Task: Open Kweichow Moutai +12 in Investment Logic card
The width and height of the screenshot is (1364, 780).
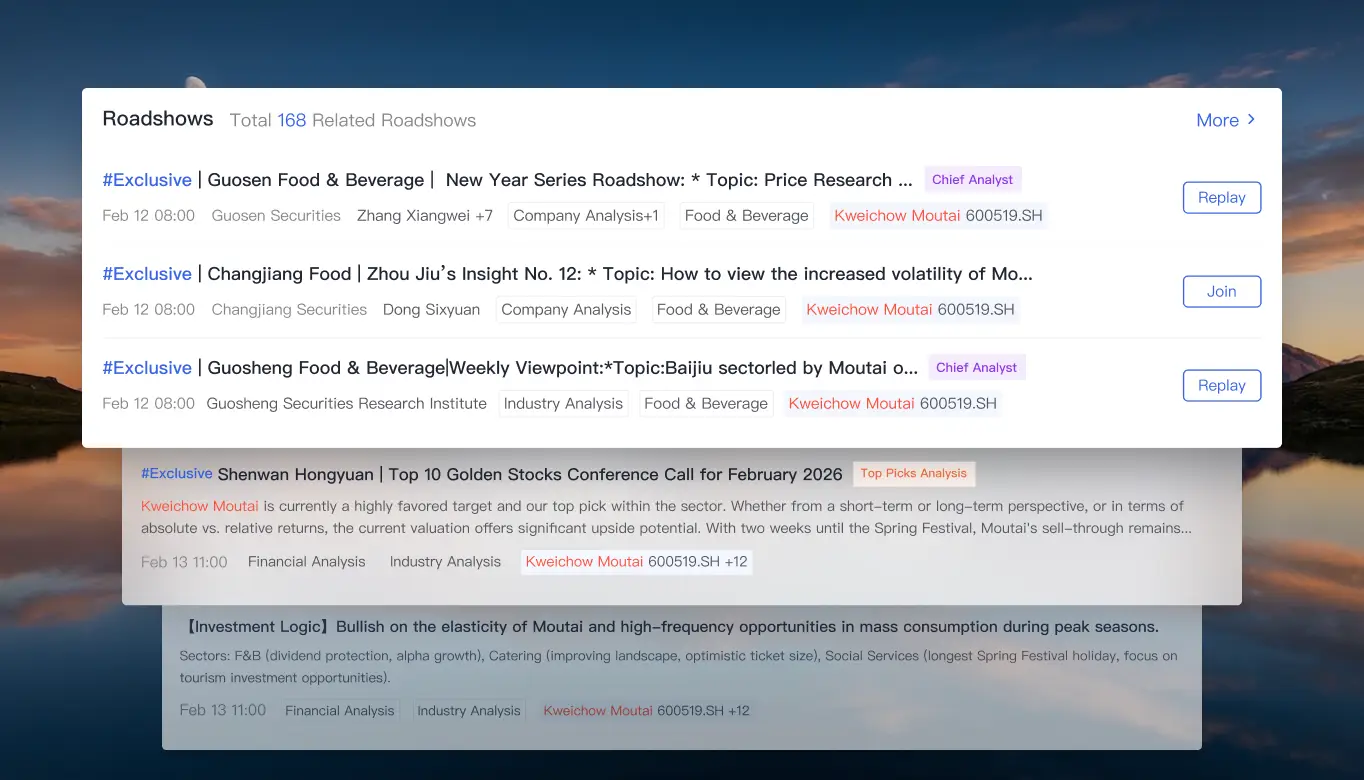Action: click(x=646, y=711)
